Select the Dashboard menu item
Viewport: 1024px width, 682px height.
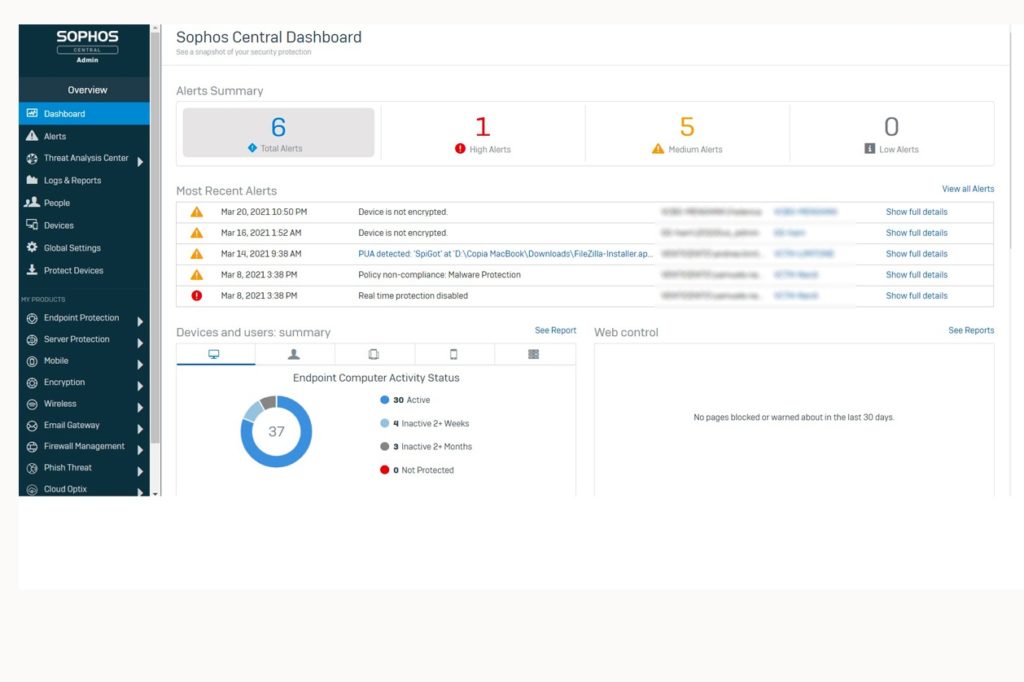(84, 113)
